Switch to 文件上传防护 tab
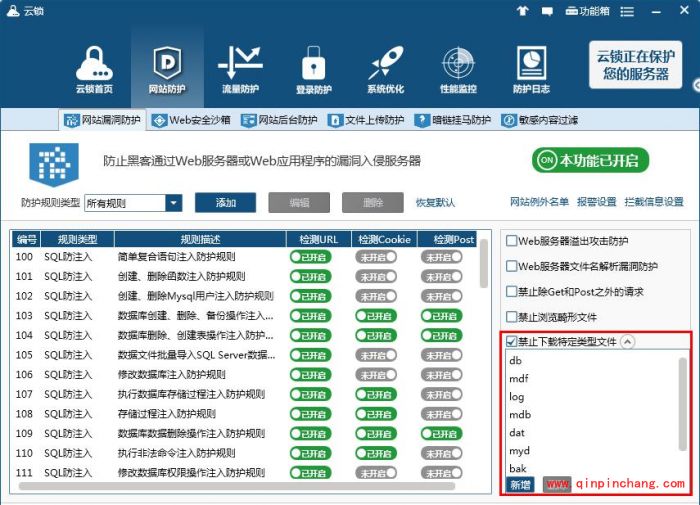Viewport: 700px width, 505px height. 366,120
